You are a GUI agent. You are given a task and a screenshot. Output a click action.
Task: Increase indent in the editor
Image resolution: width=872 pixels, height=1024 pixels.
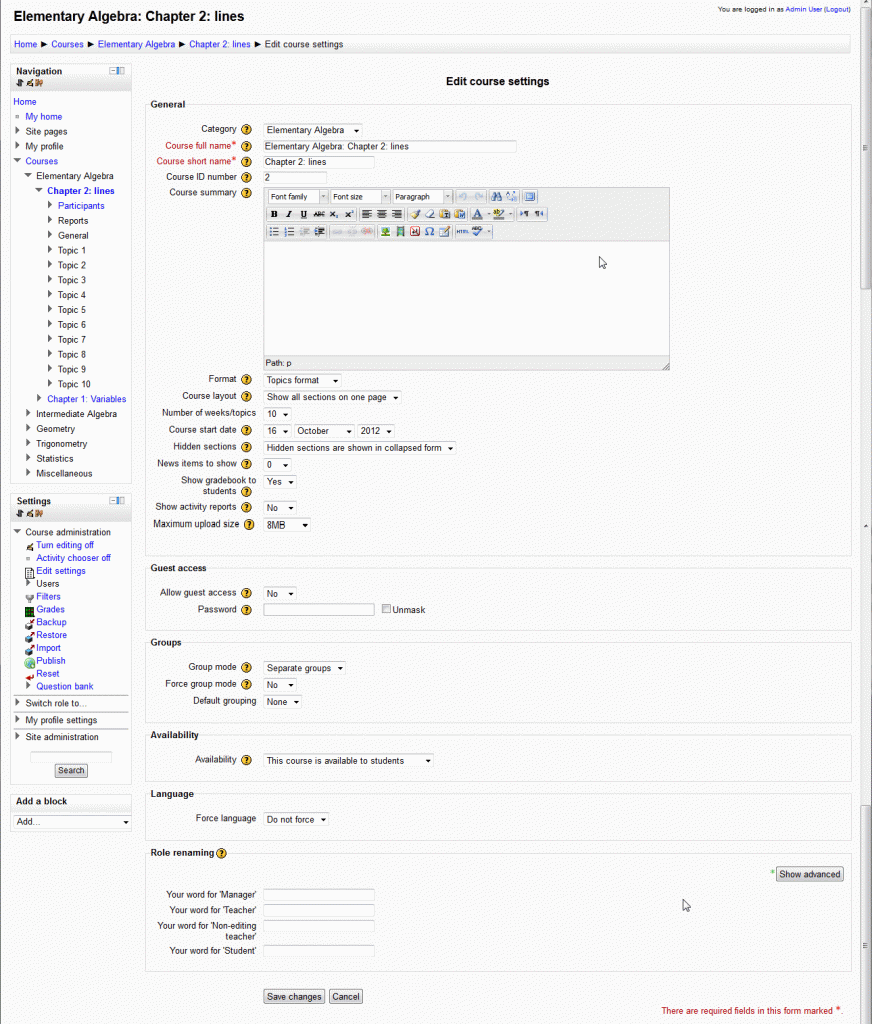pyautogui.click(x=319, y=232)
